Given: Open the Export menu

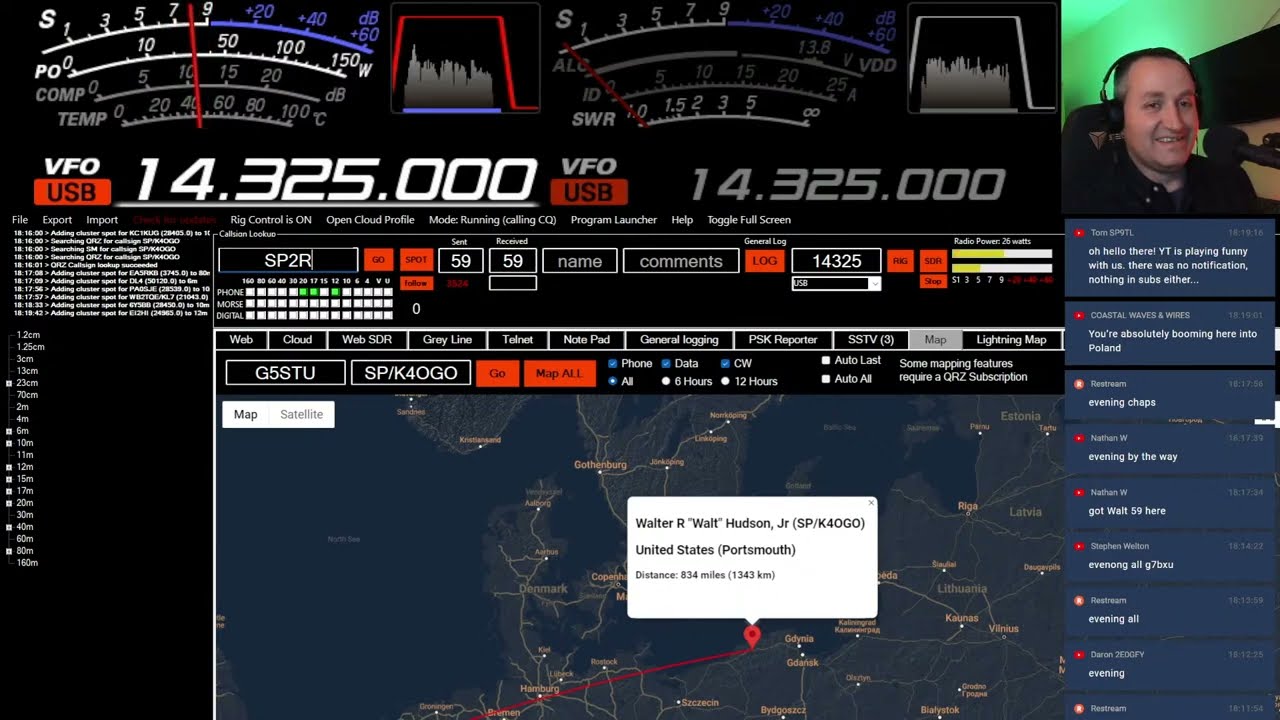Looking at the screenshot, I should 57,220.
